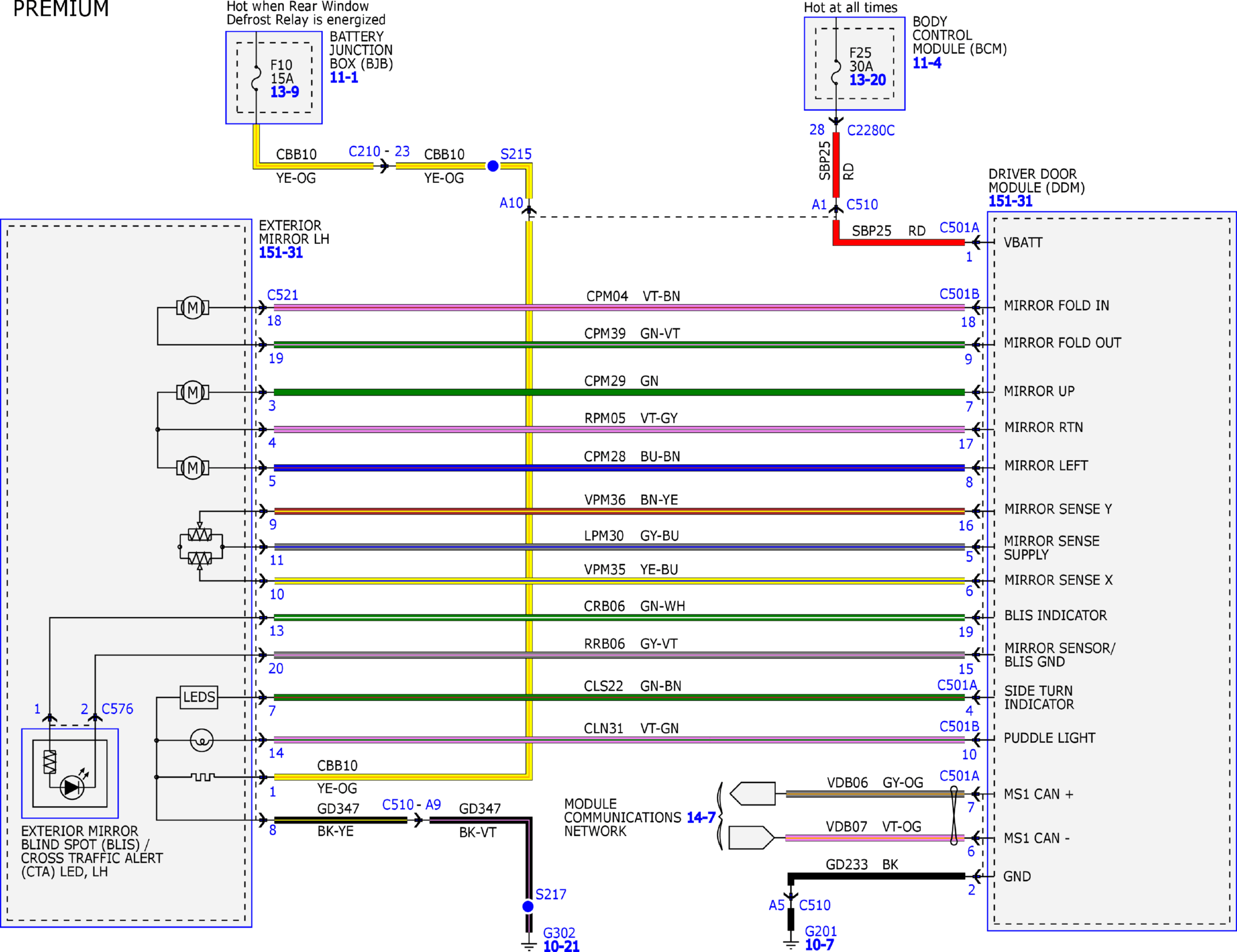Open page reference 13-20 in fuse F25
This screenshot has width=1237, height=952.
tap(868, 80)
